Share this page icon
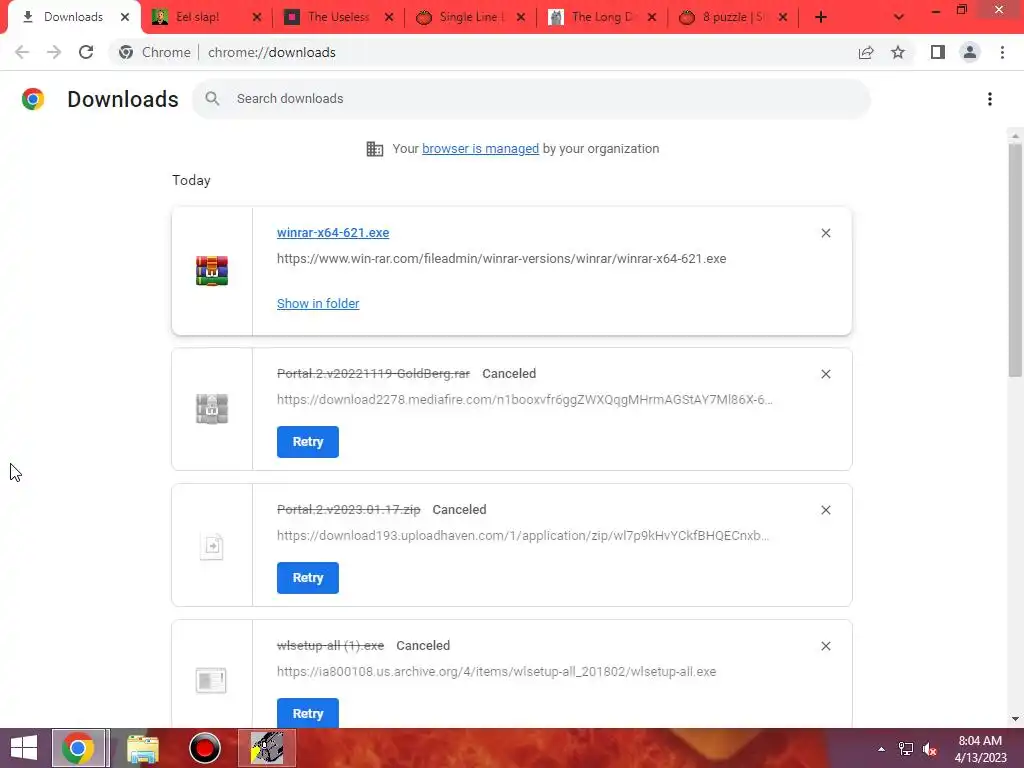Viewport: 1024px width, 768px height. (866, 52)
